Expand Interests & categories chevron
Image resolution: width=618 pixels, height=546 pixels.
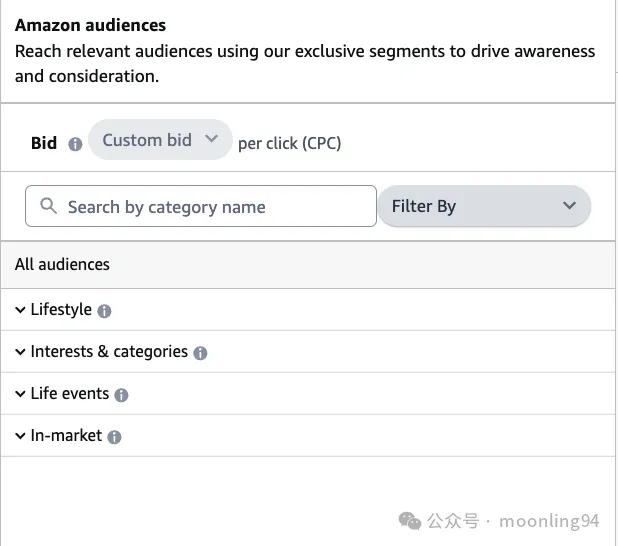20,352
